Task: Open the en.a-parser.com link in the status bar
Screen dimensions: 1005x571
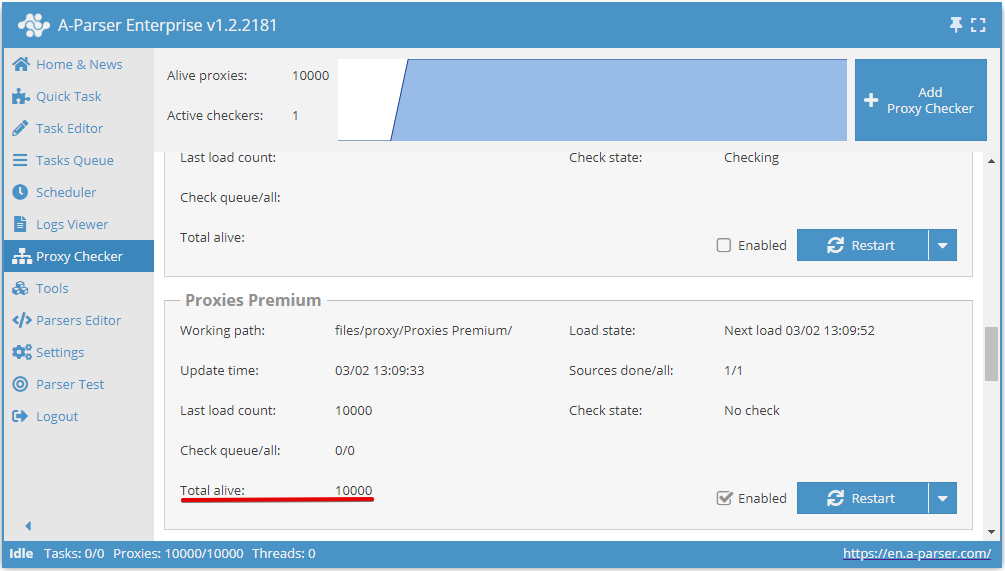Action: coord(916,554)
